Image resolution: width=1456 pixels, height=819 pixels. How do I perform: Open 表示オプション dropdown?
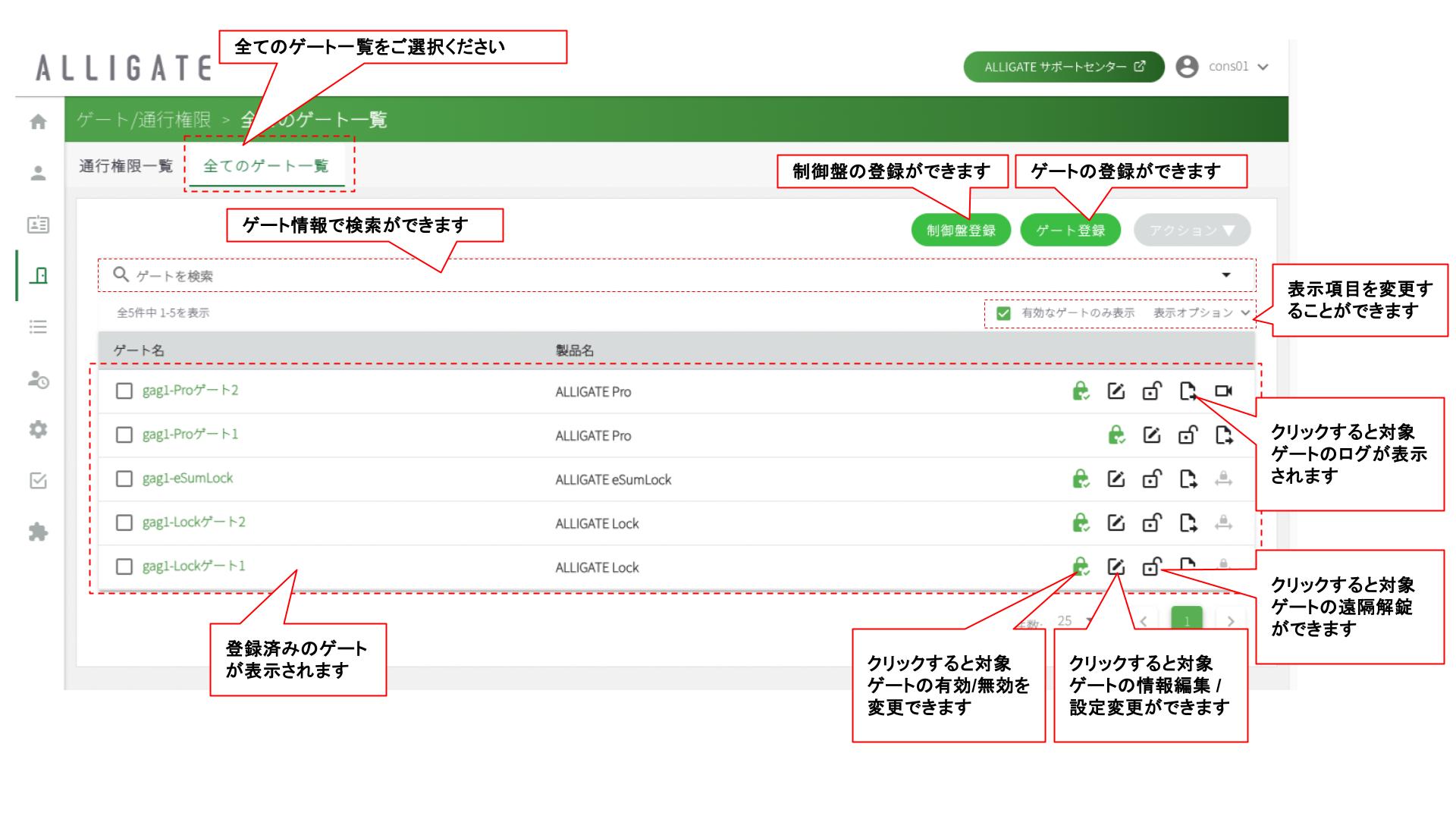(1202, 313)
